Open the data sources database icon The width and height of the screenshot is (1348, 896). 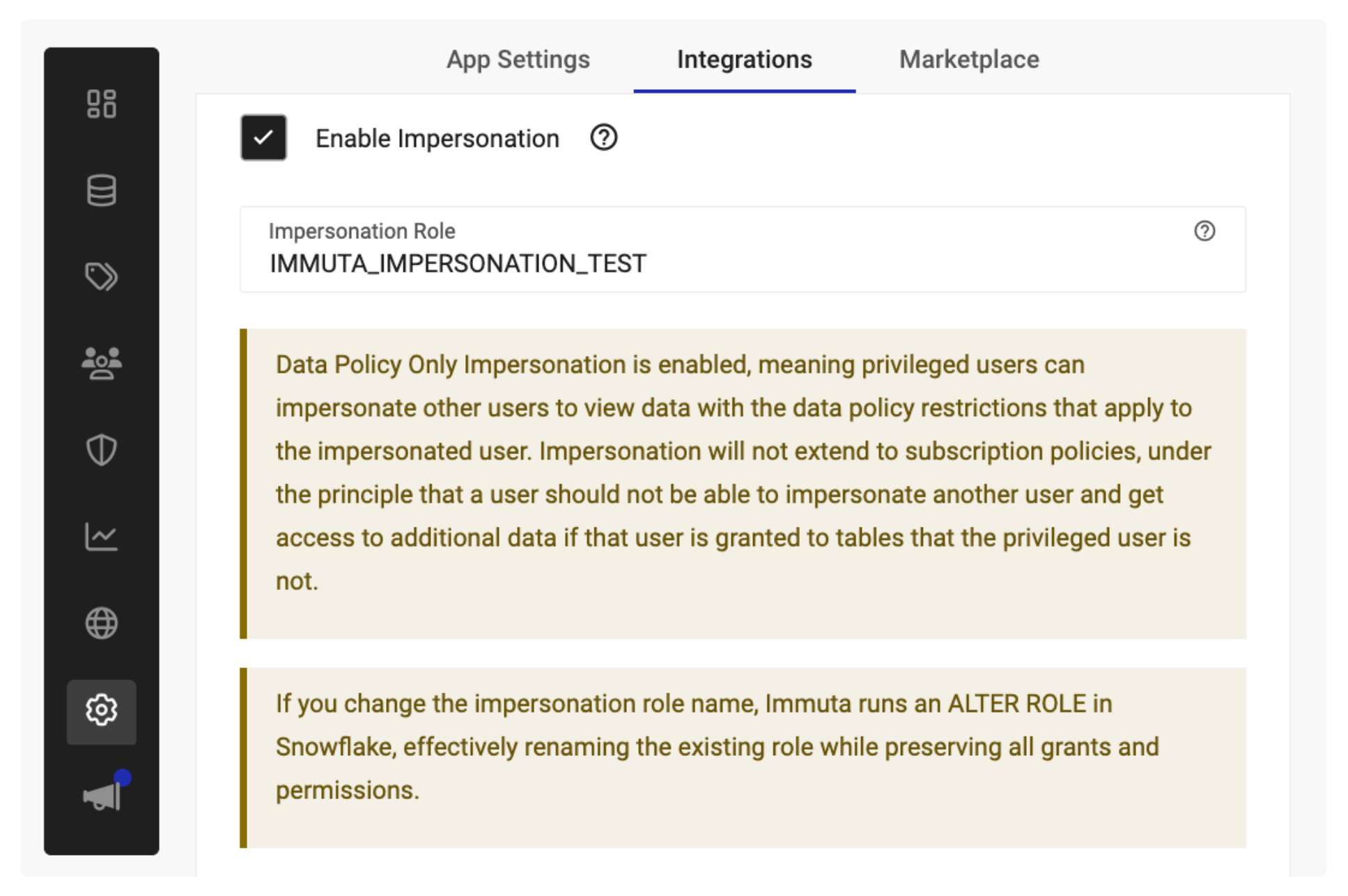tap(101, 190)
